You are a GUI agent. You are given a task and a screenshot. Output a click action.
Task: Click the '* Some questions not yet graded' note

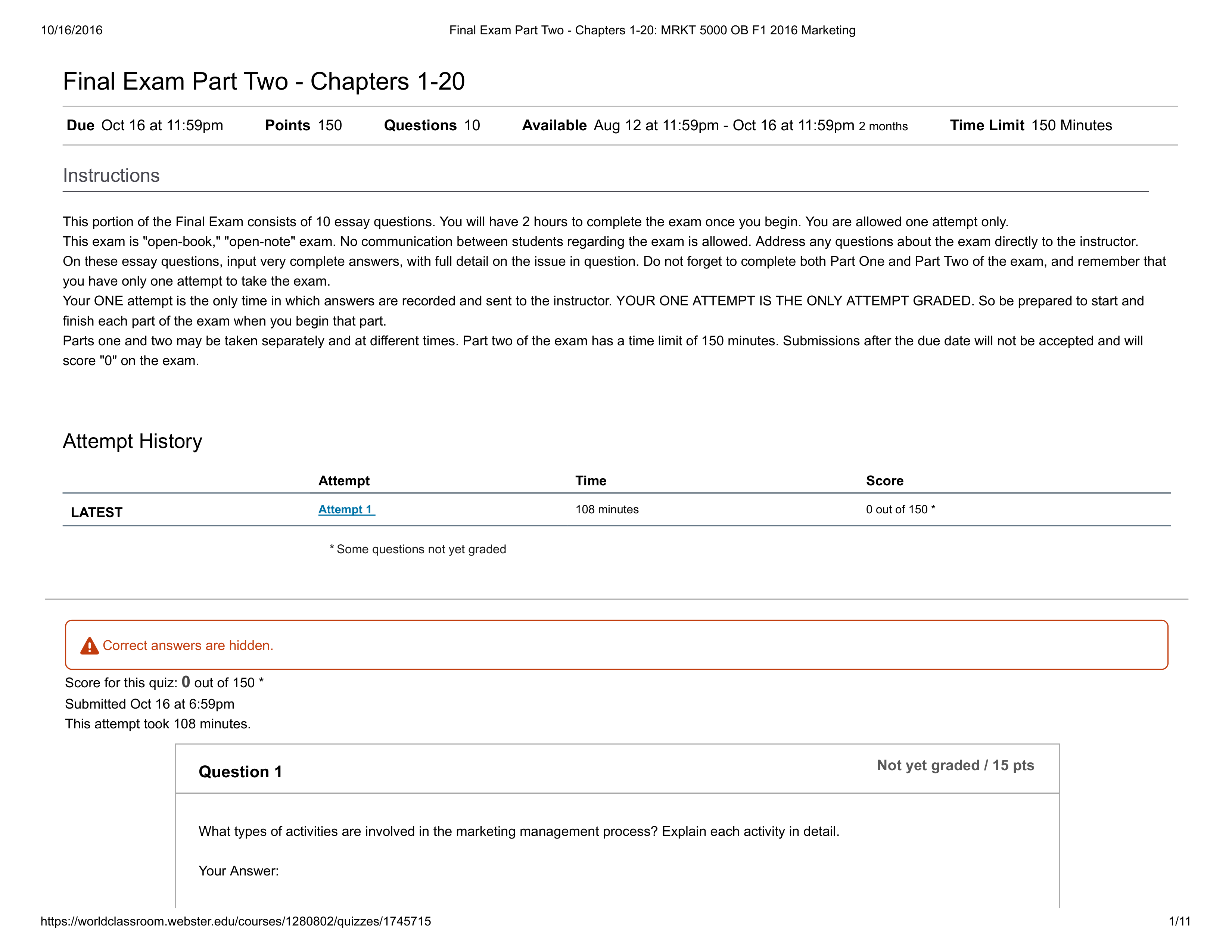pyautogui.click(x=417, y=549)
